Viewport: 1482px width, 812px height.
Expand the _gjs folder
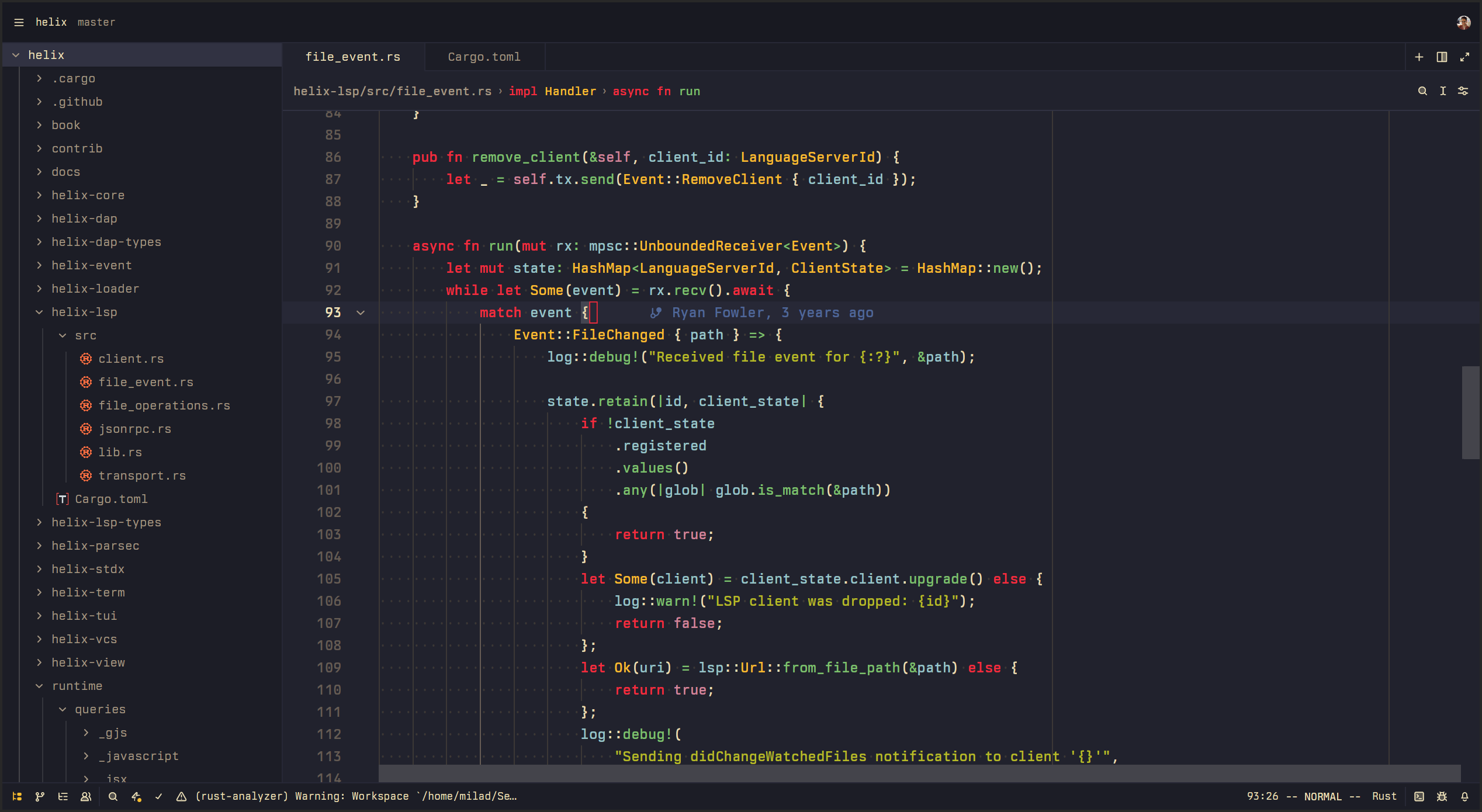point(86,733)
